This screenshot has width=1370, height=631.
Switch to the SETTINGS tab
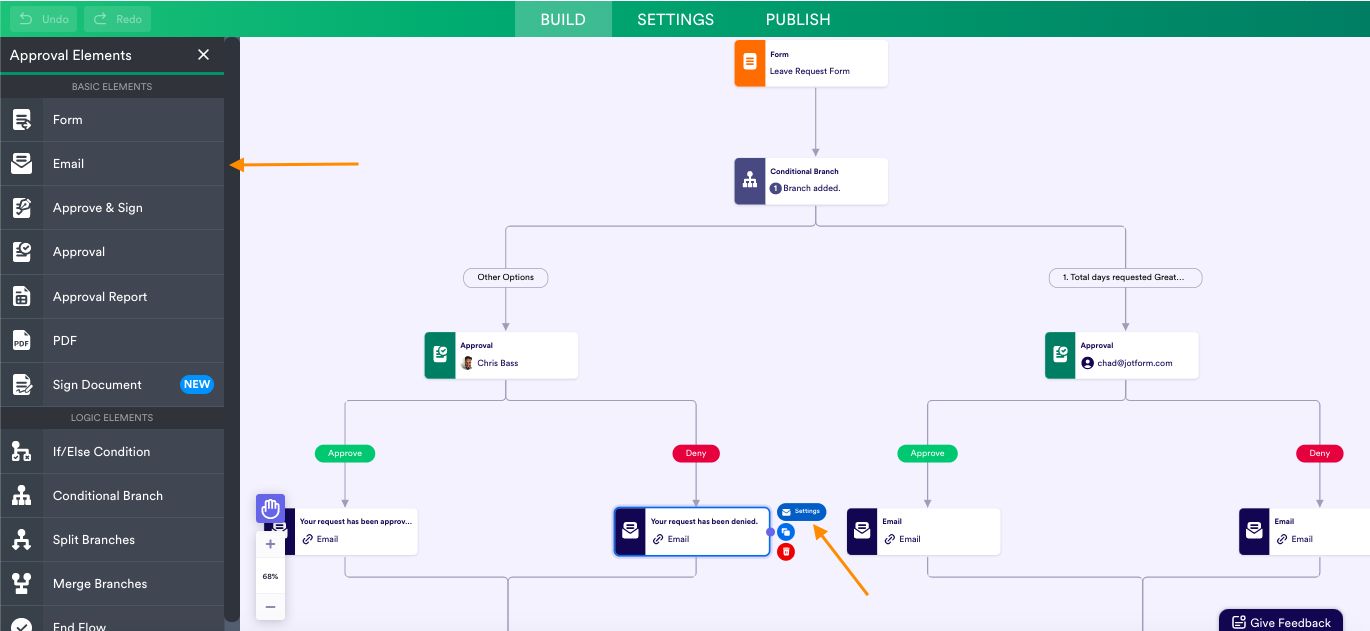[x=676, y=19]
